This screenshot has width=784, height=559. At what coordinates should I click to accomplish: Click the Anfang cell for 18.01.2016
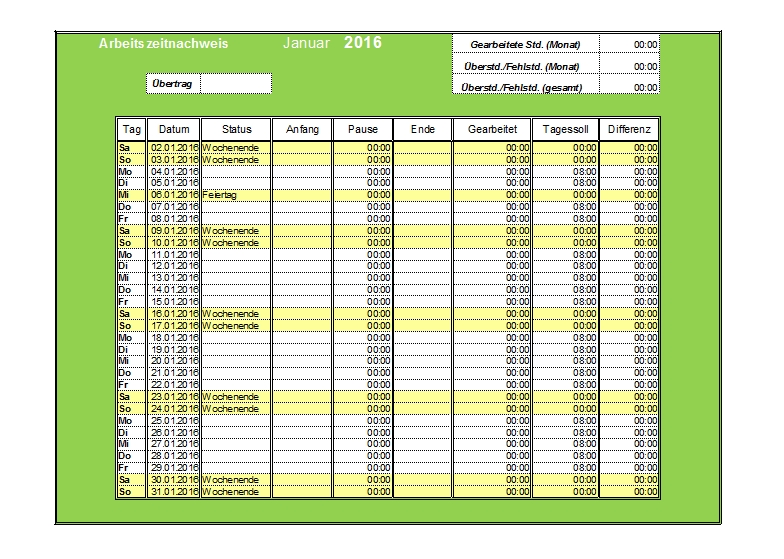pos(302,338)
